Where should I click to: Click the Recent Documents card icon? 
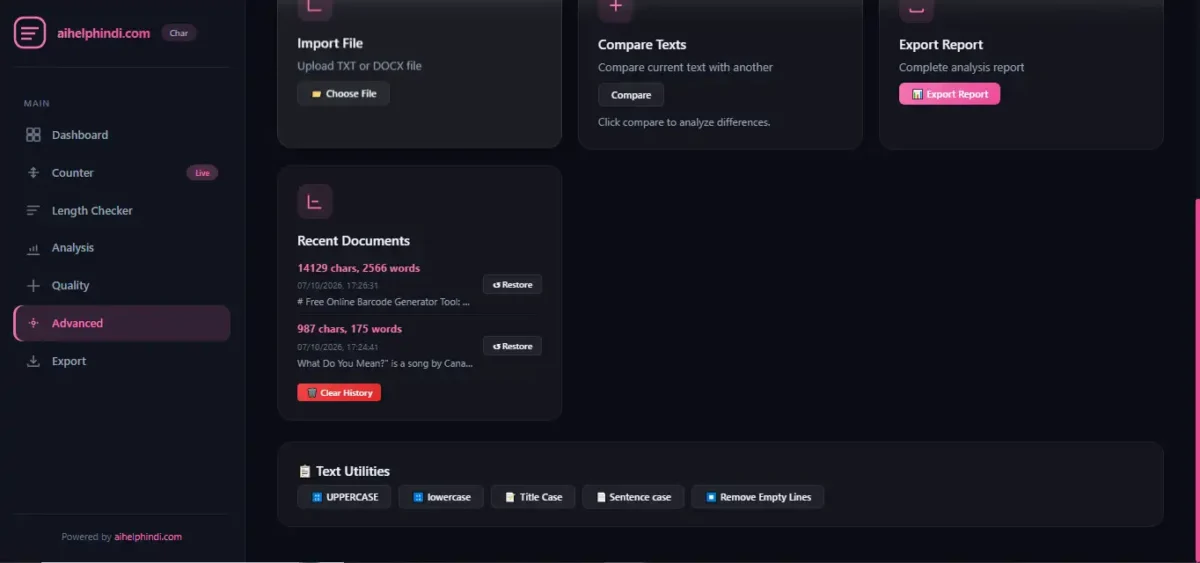pyautogui.click(x=314, y=201)
